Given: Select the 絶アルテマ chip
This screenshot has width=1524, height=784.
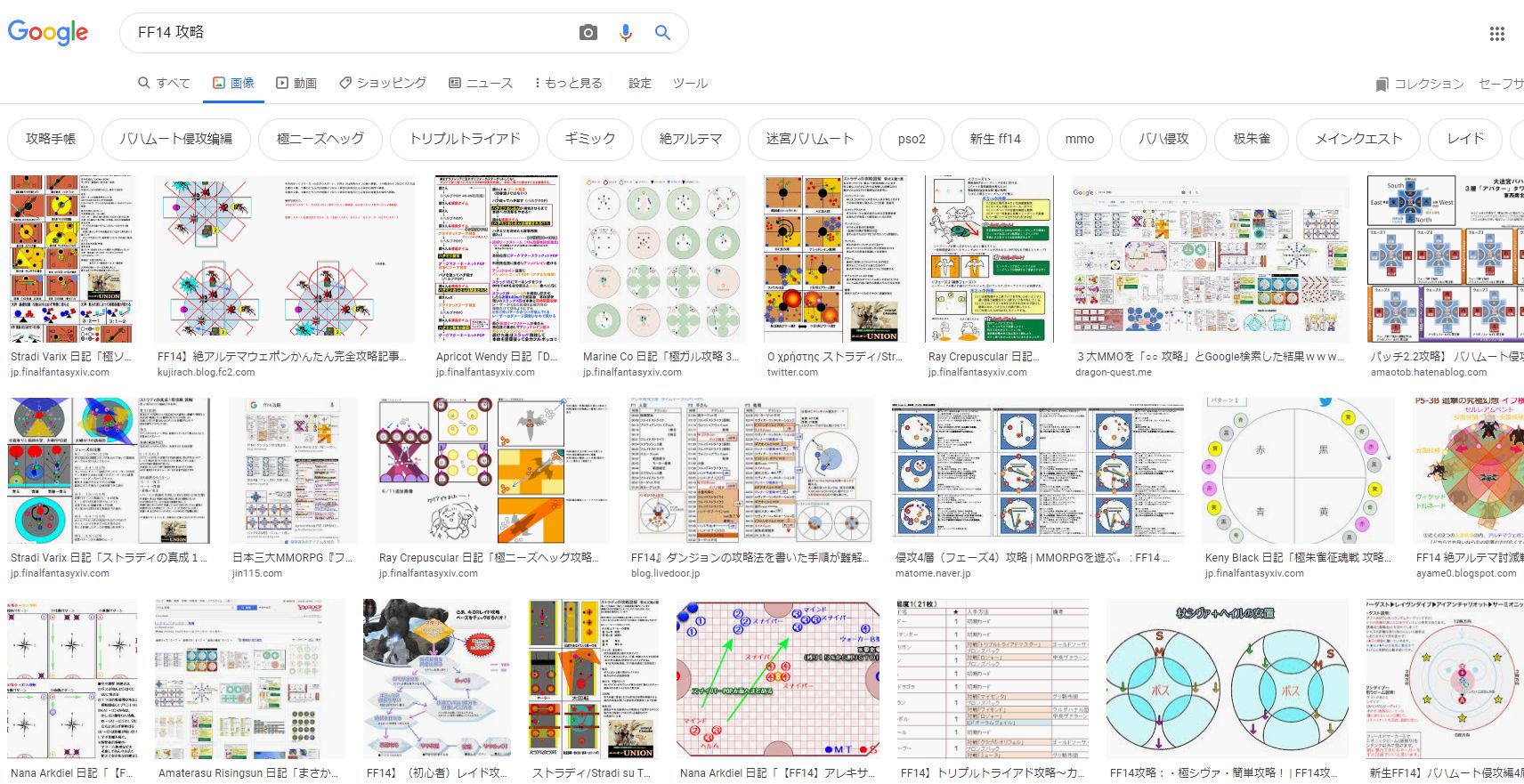Looking at the screenshot, I should pos(691,139).
